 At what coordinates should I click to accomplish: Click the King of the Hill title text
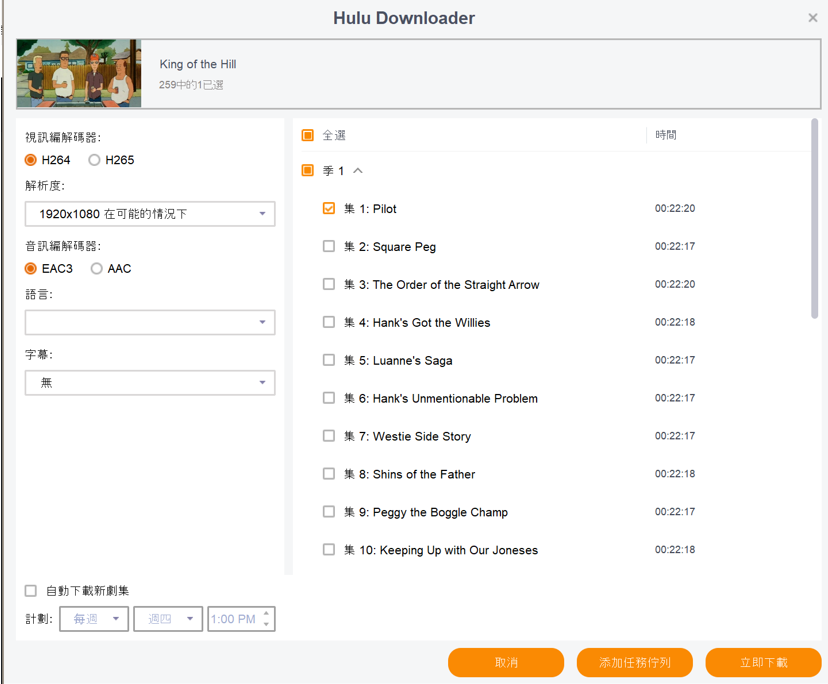tap(198, 64)
